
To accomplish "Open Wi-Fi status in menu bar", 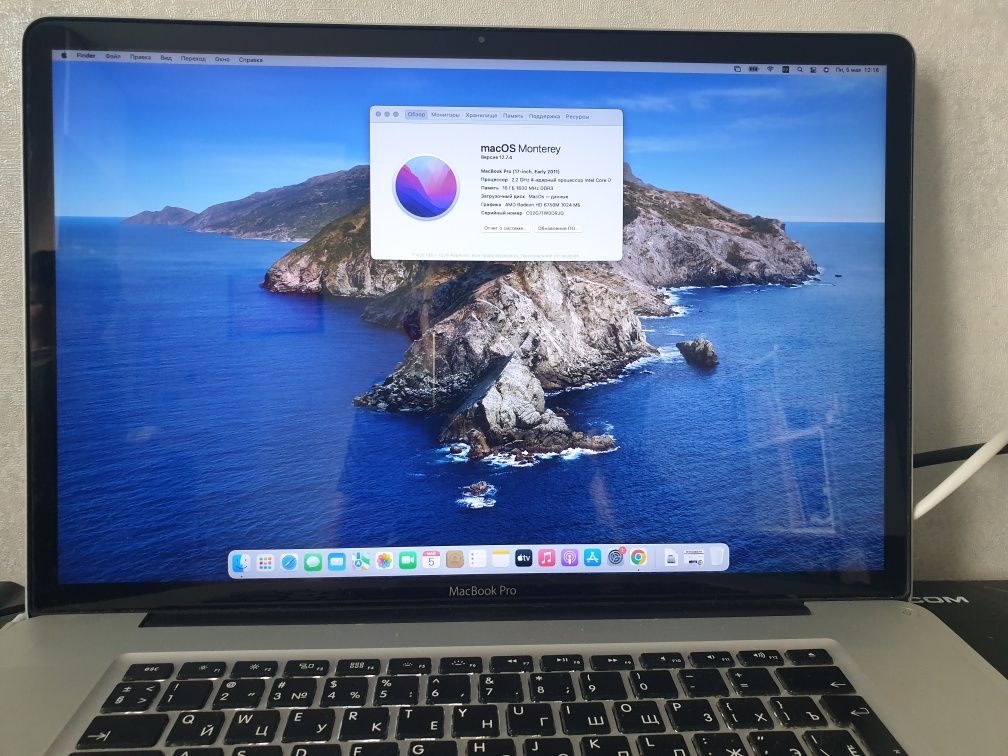I will 770,69.
